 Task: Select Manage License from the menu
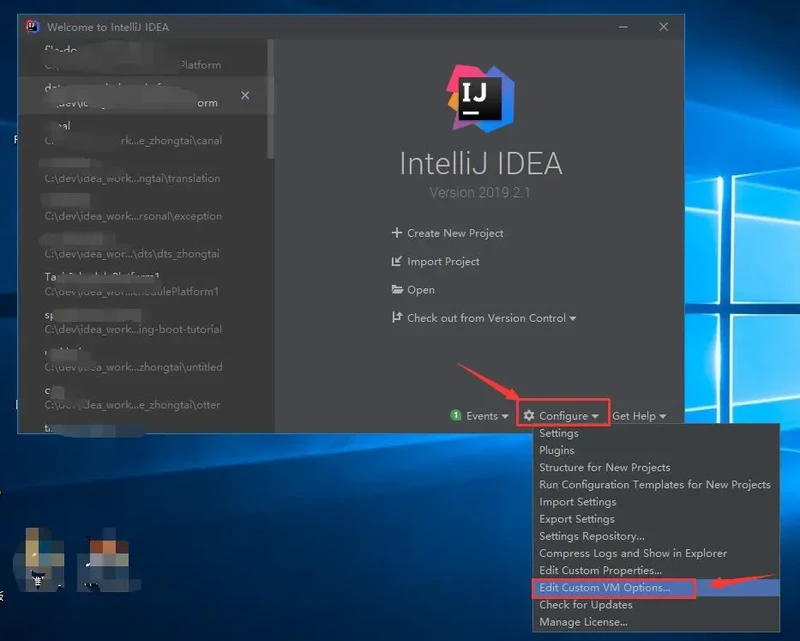click(583, 622)
